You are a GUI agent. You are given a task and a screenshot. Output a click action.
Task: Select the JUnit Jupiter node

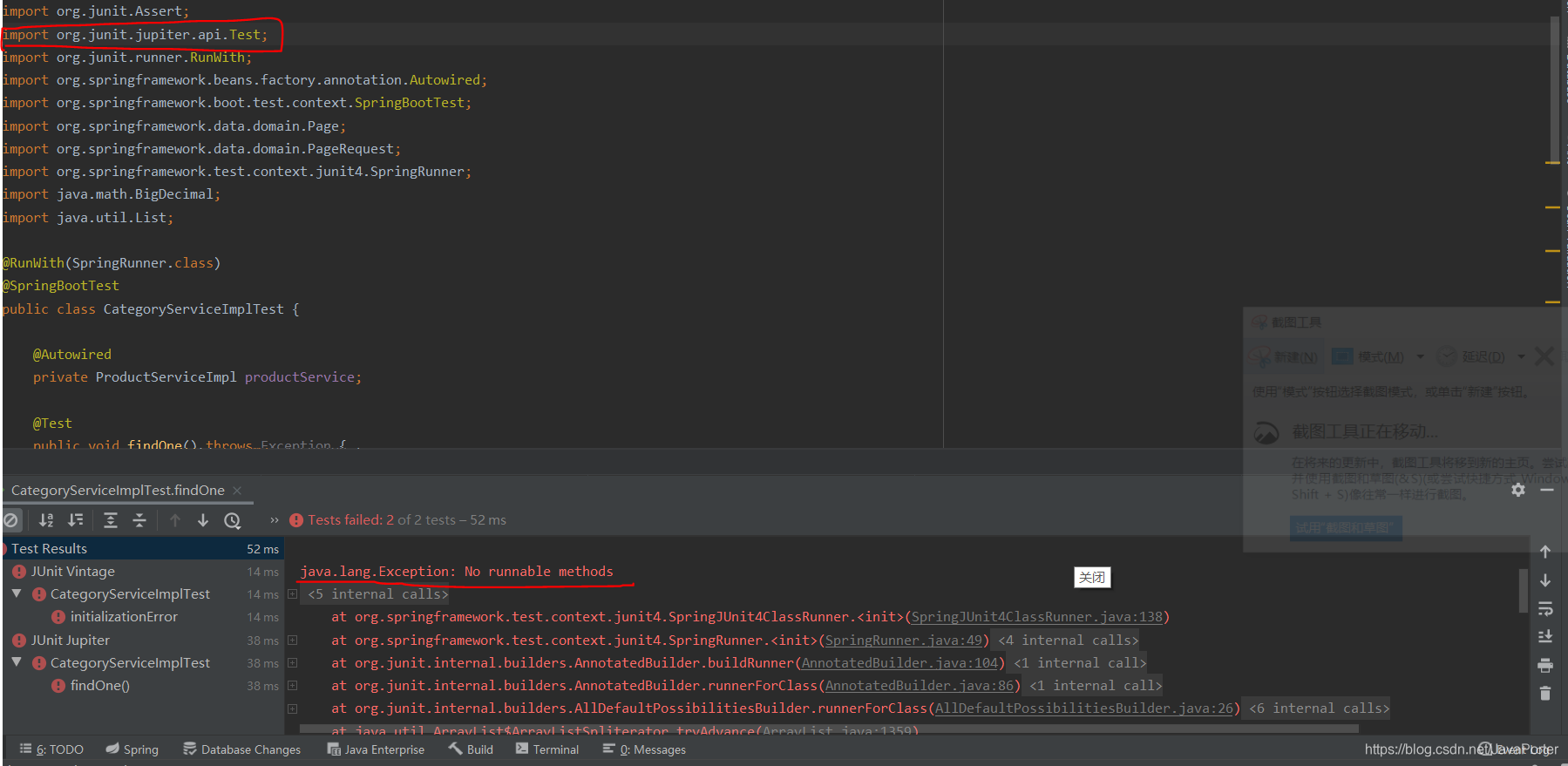71,641
